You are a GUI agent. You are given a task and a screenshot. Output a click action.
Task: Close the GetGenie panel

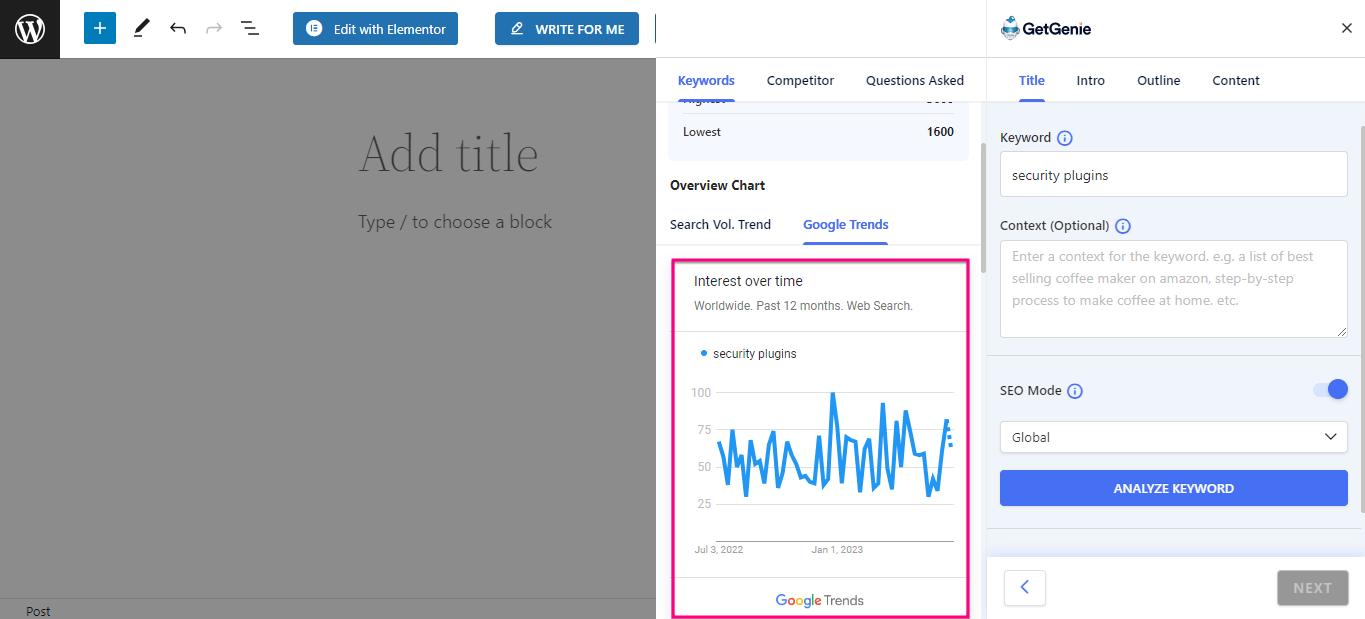point(1346,29)
